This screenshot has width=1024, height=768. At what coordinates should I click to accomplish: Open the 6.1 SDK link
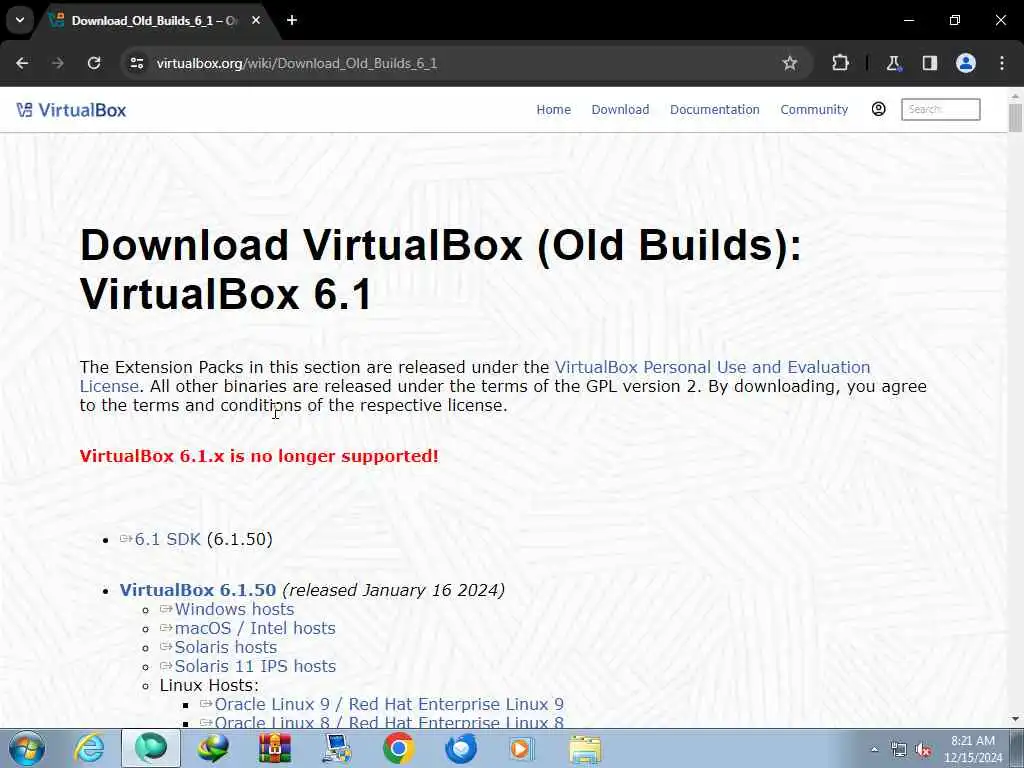pyautogui.click(x=167, y=539)
